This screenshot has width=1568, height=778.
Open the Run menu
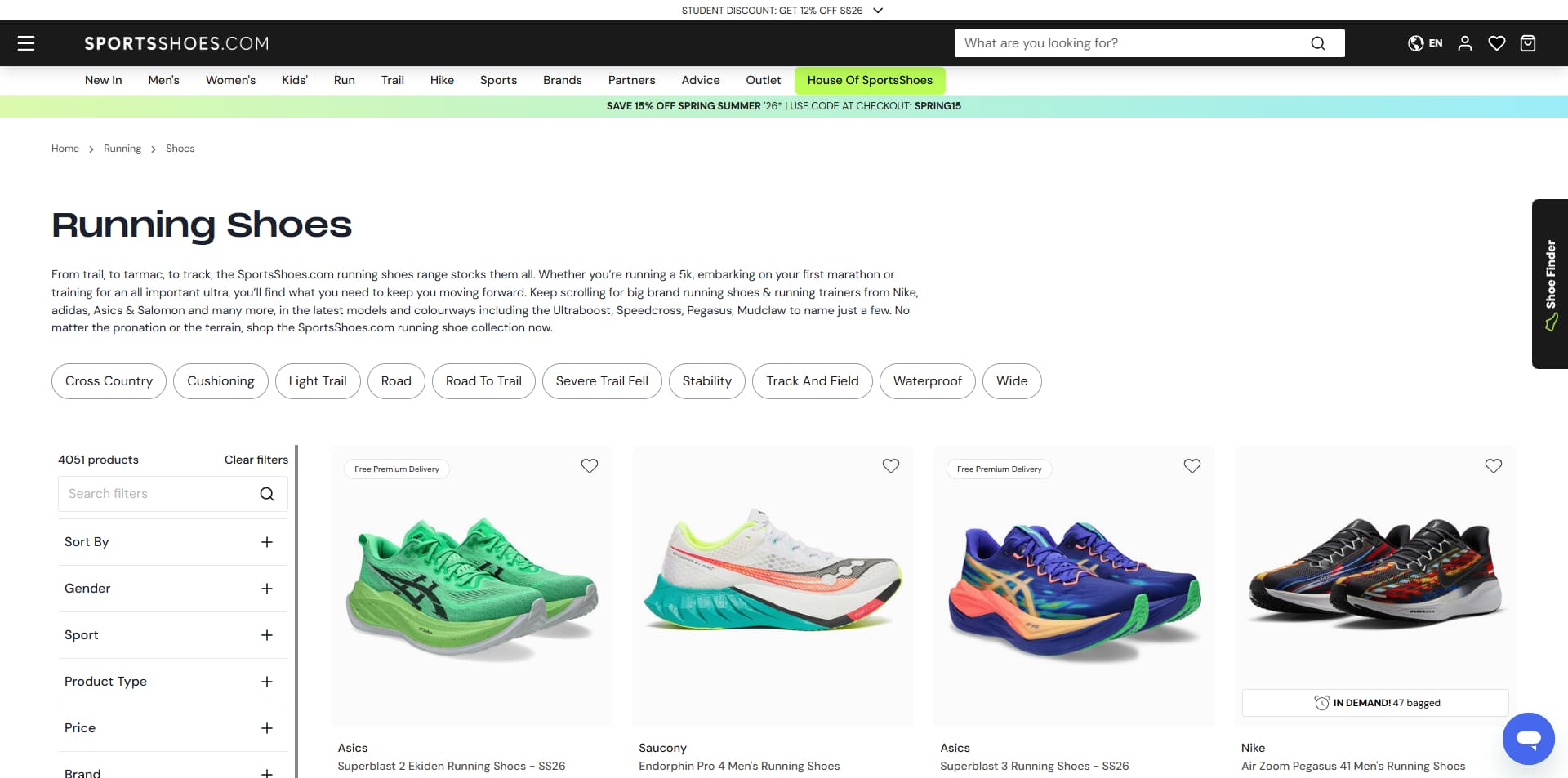coord(345,80)
